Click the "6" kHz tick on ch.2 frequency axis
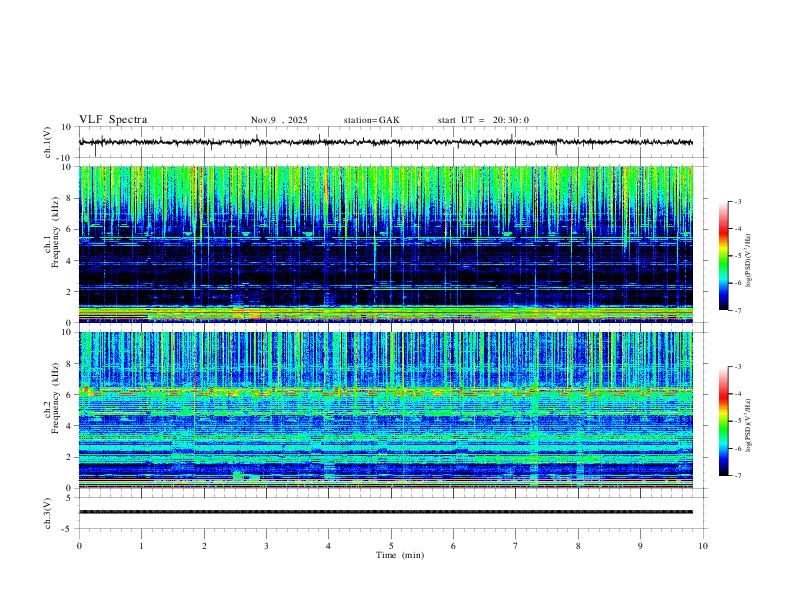The width and height of the screenshot is (792, 612). tap(69, 395)
